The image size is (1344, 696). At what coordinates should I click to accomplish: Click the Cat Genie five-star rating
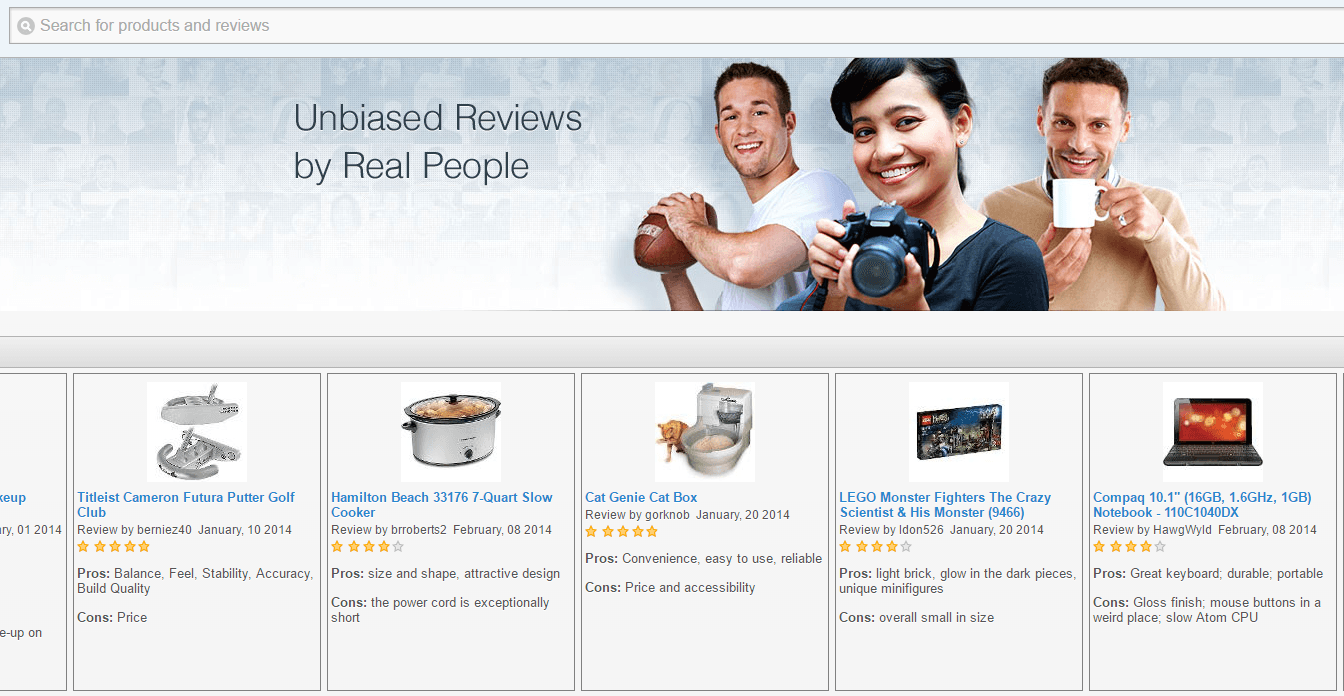(622, 532)
